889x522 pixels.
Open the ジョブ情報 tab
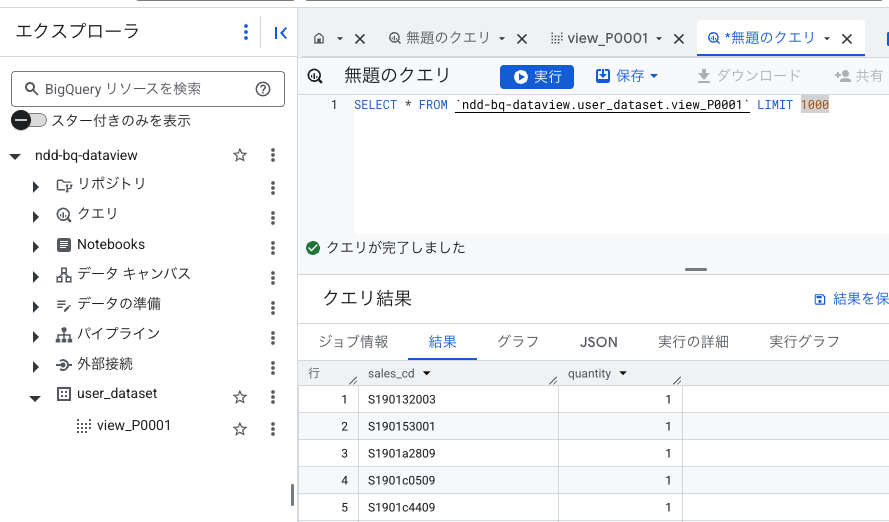[353, 342]
